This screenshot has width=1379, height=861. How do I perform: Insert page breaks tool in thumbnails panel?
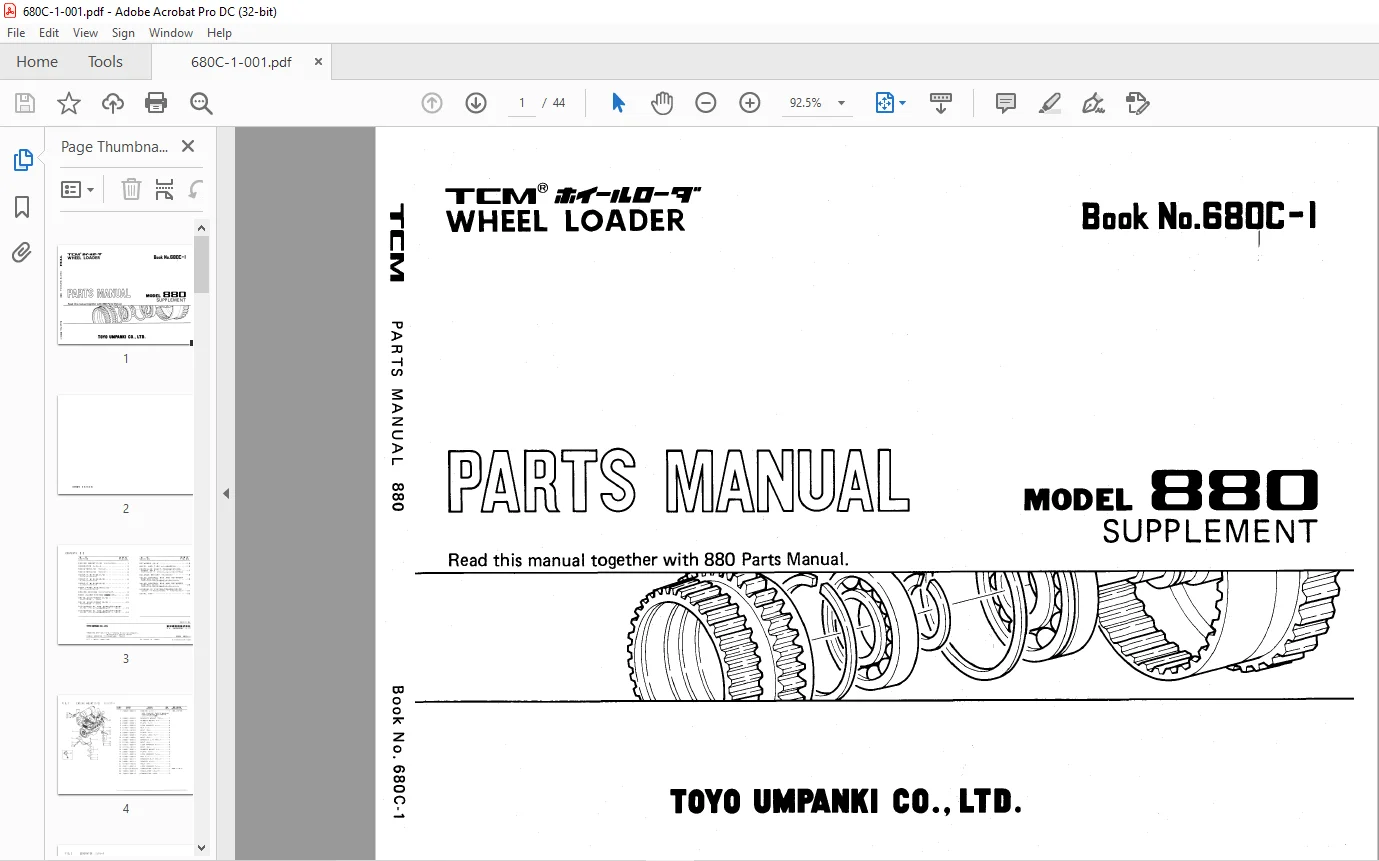pos(164,189)
